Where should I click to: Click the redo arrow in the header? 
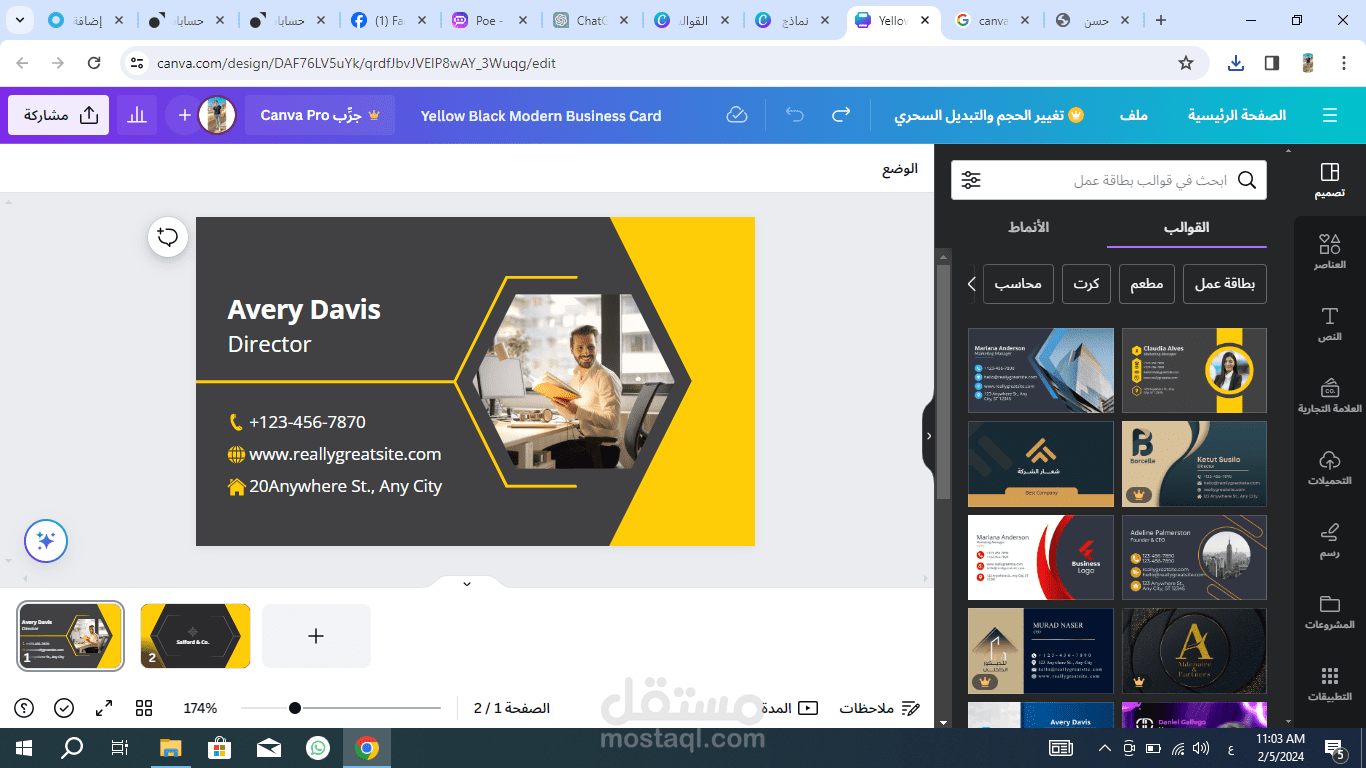841,115
